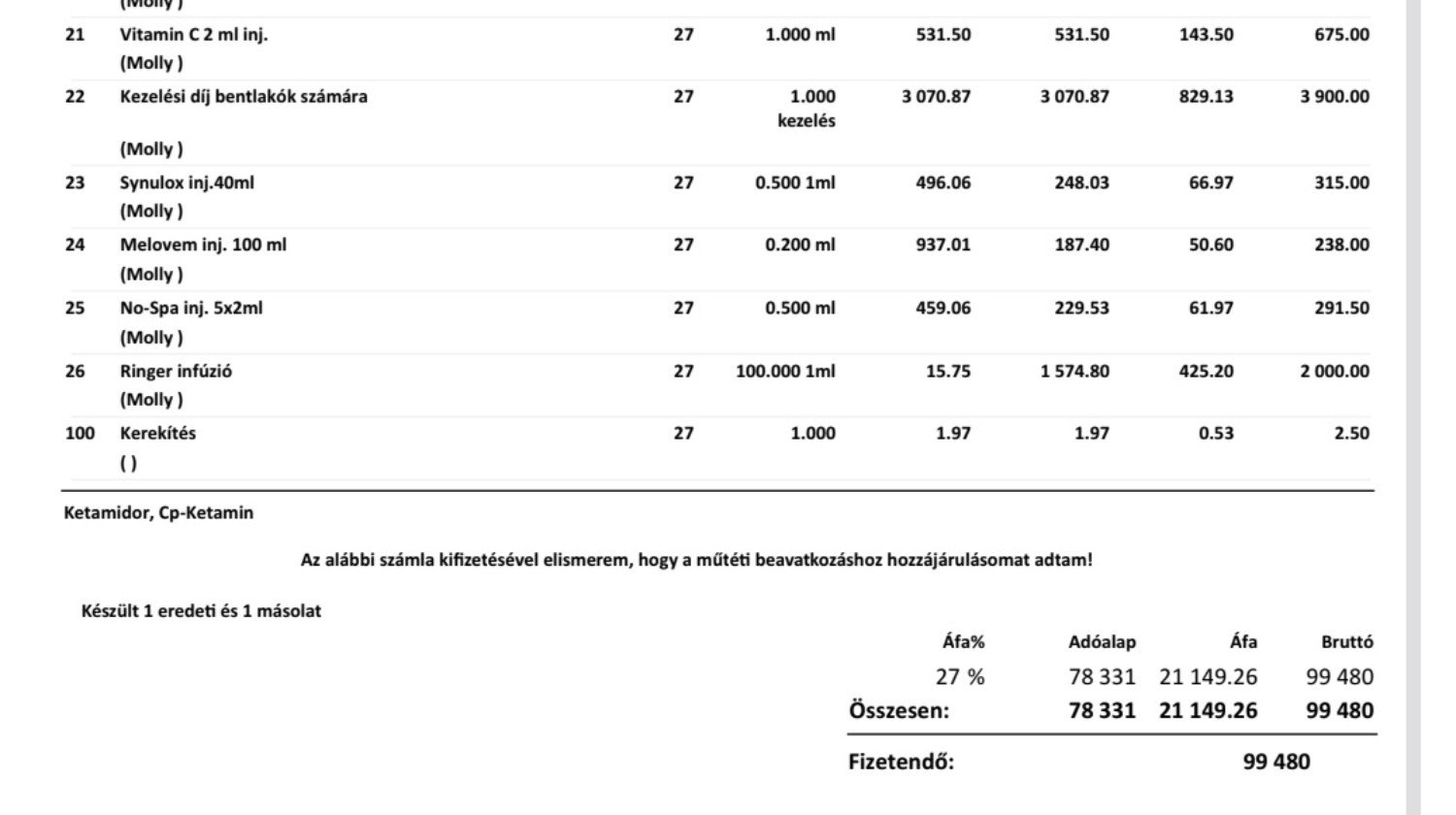Click the Fizetendő label
This screenshot has height=815, width=1456.
(x=901, y=762)
